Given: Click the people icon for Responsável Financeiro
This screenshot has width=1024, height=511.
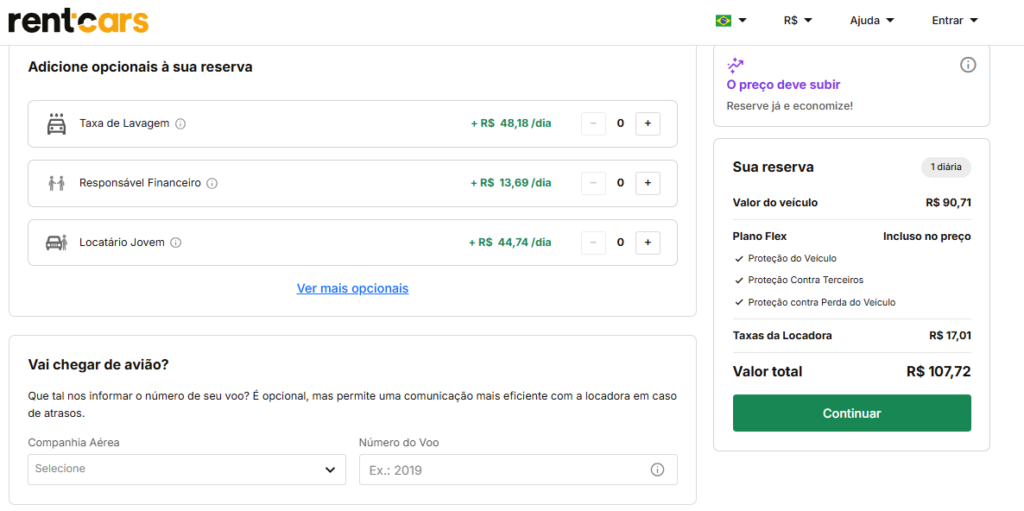Looking at the screenshot, I should (x=57, y=183).
